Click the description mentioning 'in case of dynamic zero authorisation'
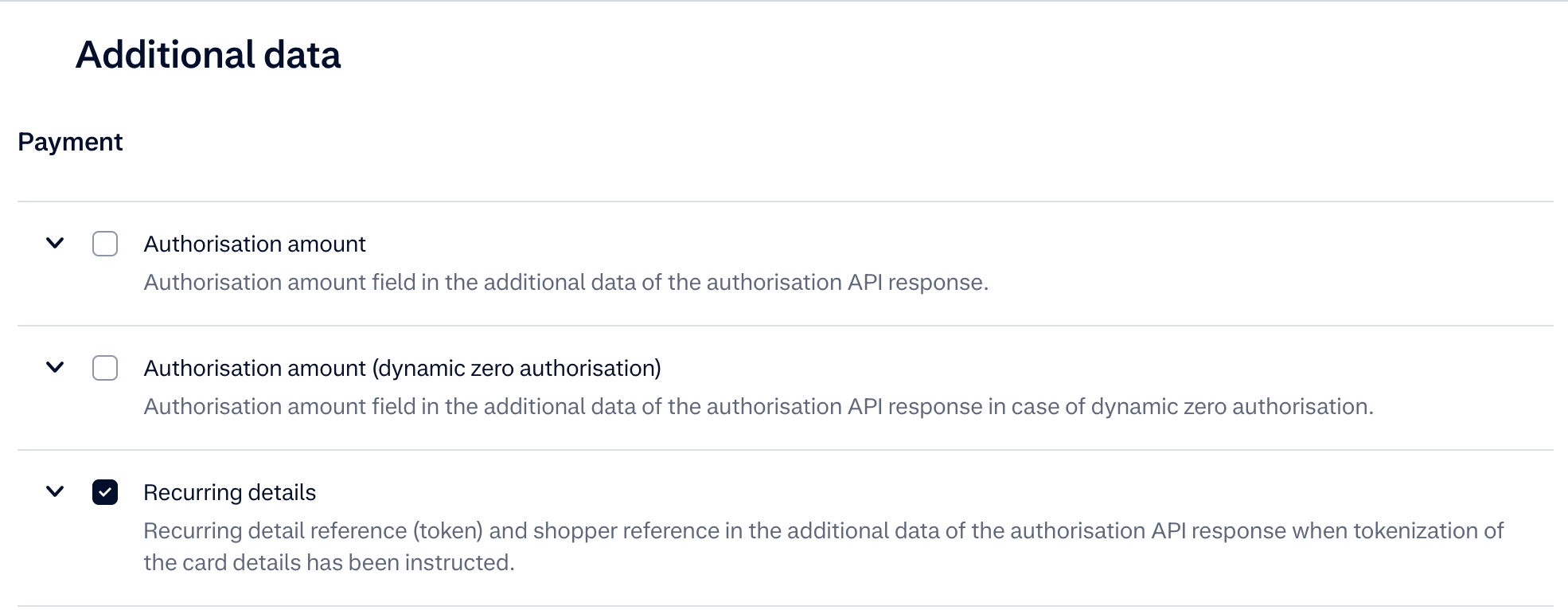The height and width of the screenshot is (610, 1568). 758,406
